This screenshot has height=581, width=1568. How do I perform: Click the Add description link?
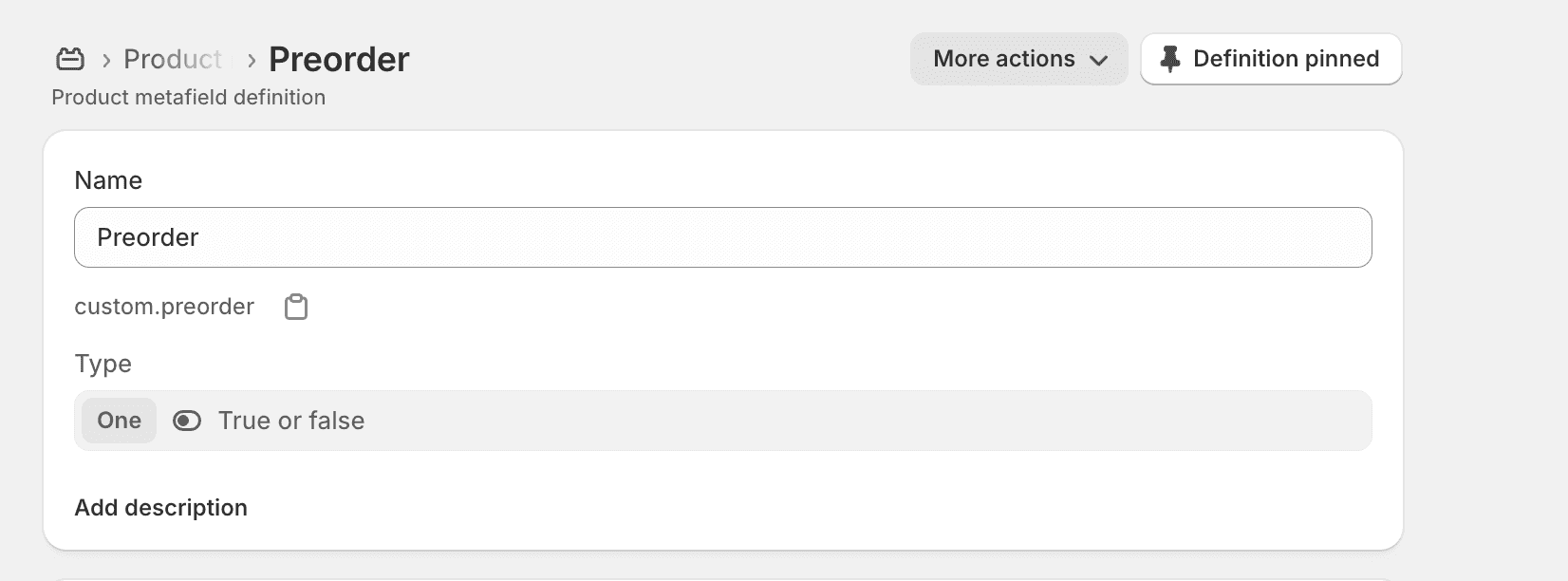point(161,508)
